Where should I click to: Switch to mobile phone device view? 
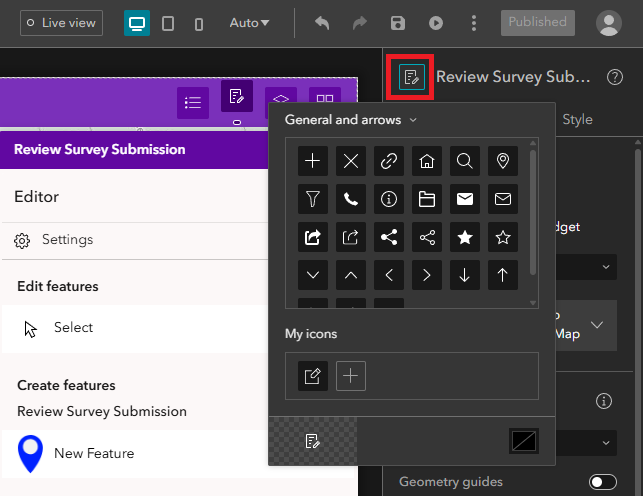click(x=199, y=24)
